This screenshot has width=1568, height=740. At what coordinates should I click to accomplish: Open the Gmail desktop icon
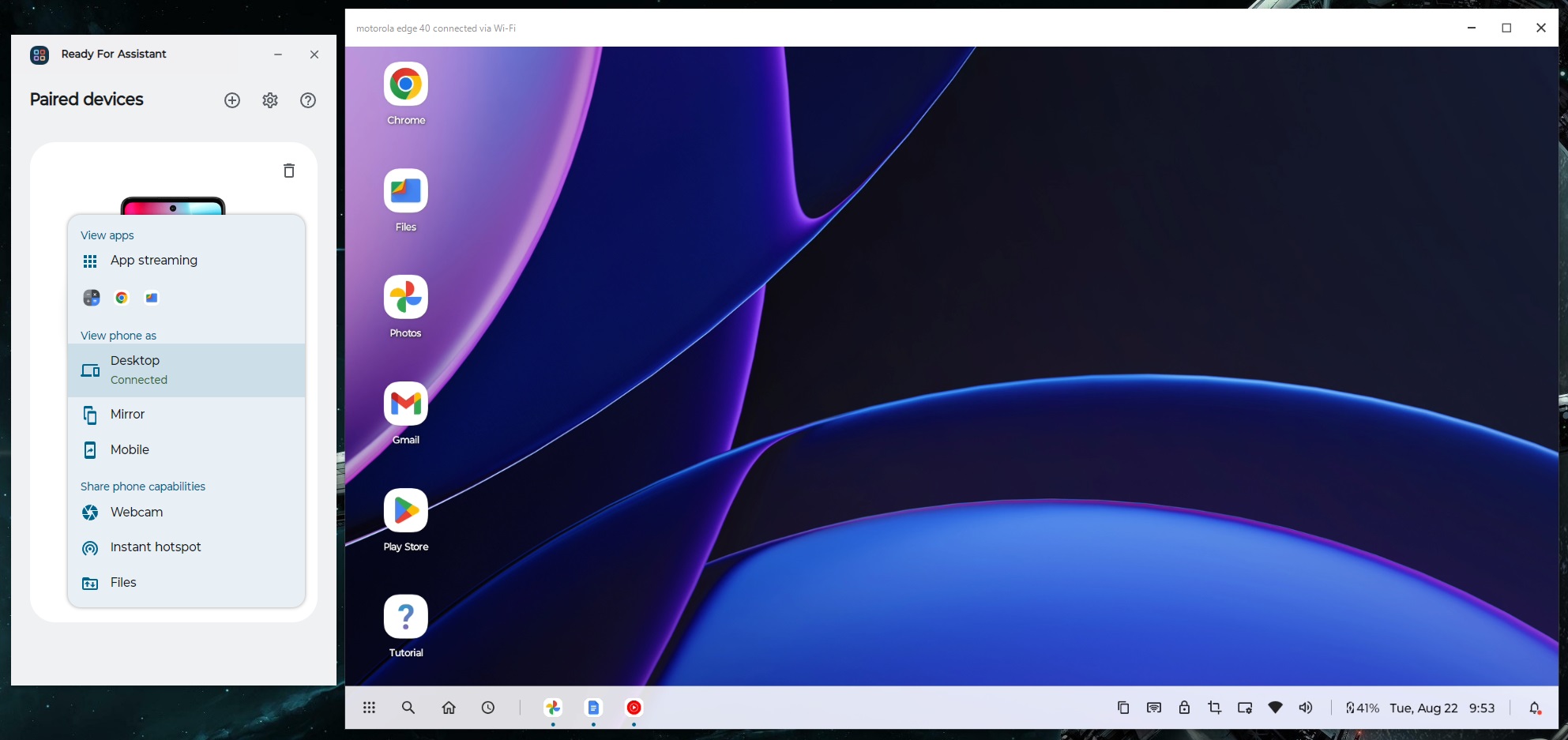coord(406,404)
